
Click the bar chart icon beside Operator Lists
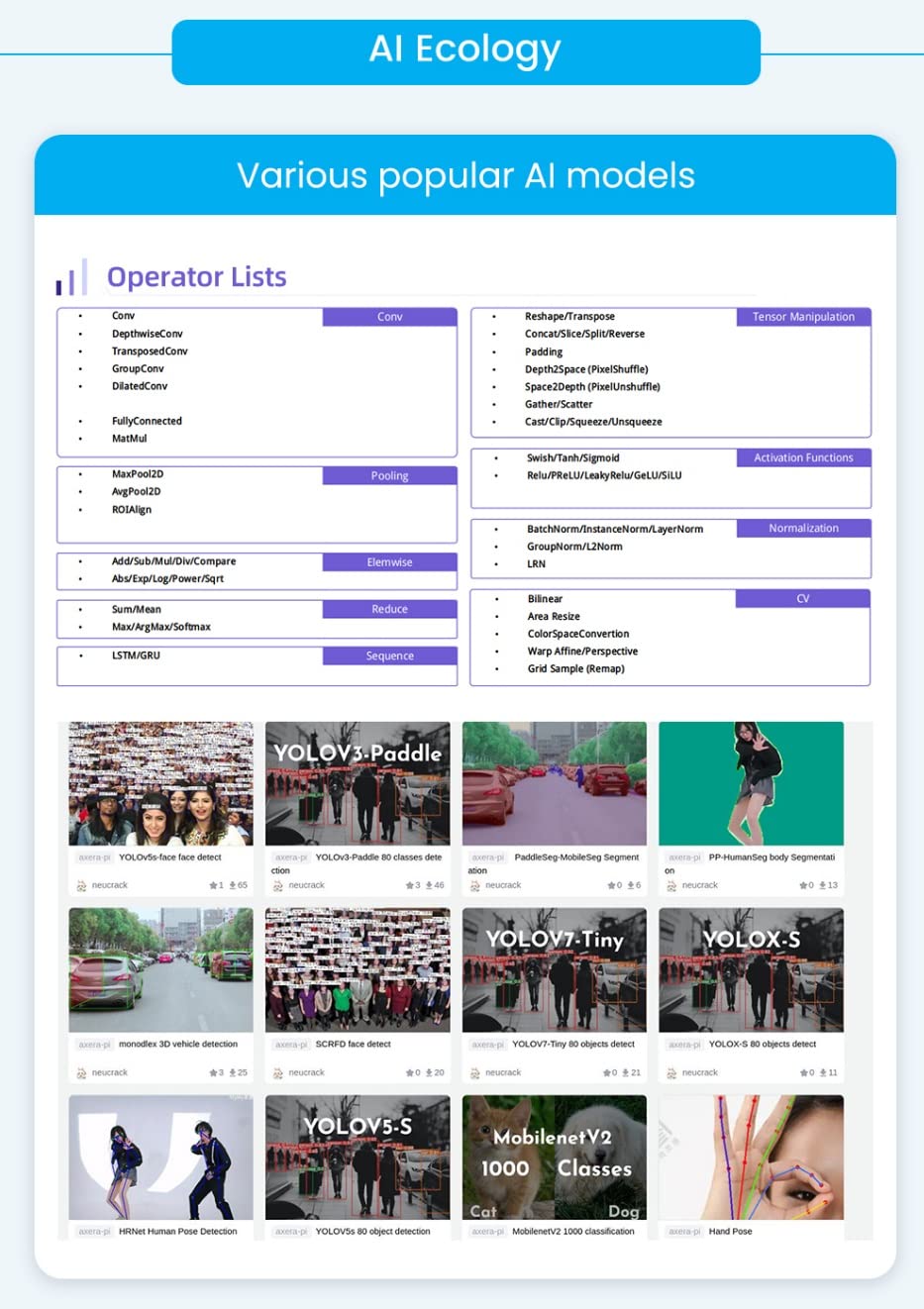pyautogui.click(x=71, y=276)
